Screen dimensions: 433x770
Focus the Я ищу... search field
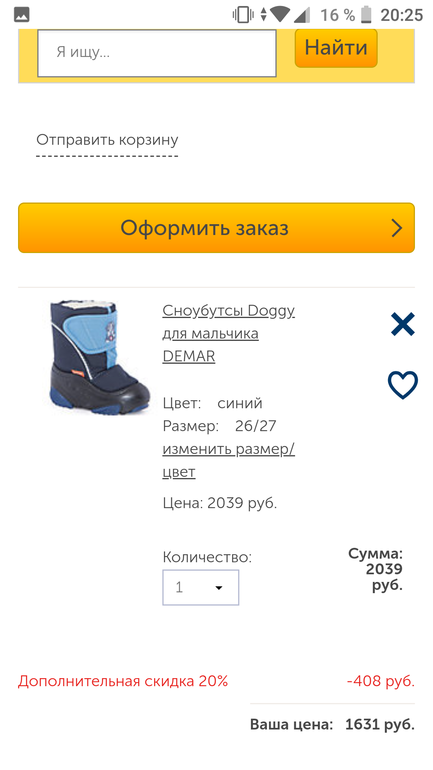(x=157, y=53)
